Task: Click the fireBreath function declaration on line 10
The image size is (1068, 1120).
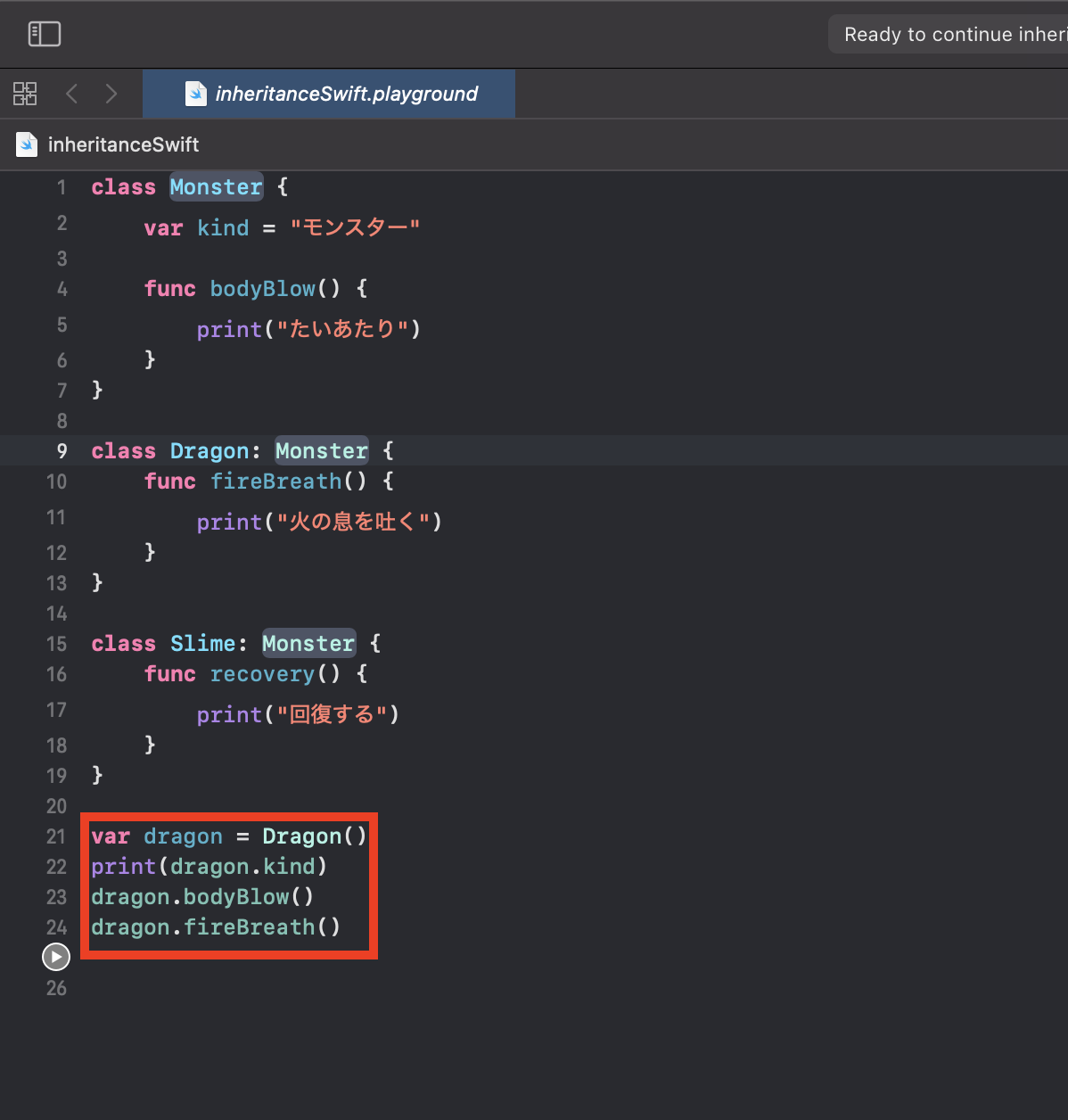Action: click(276, 482)
